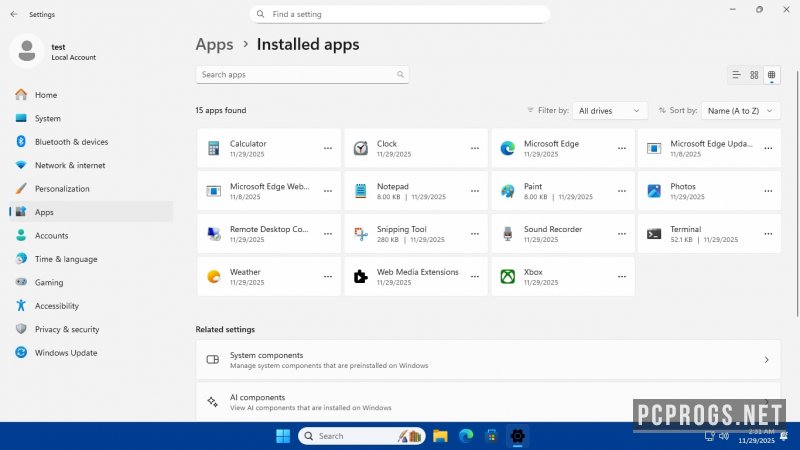Open more options for Web Media Extensions
Screen dimensions: 800x450
(475, 277)
